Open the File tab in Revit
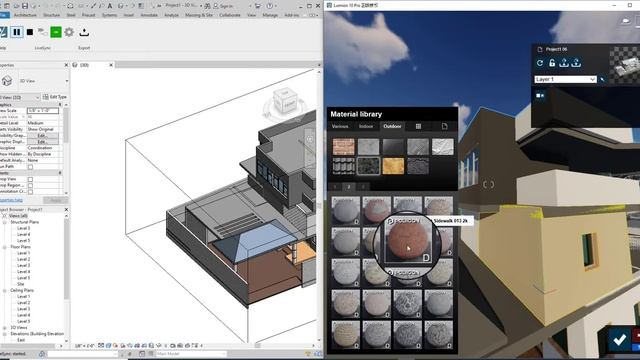 tap(4, 15)
